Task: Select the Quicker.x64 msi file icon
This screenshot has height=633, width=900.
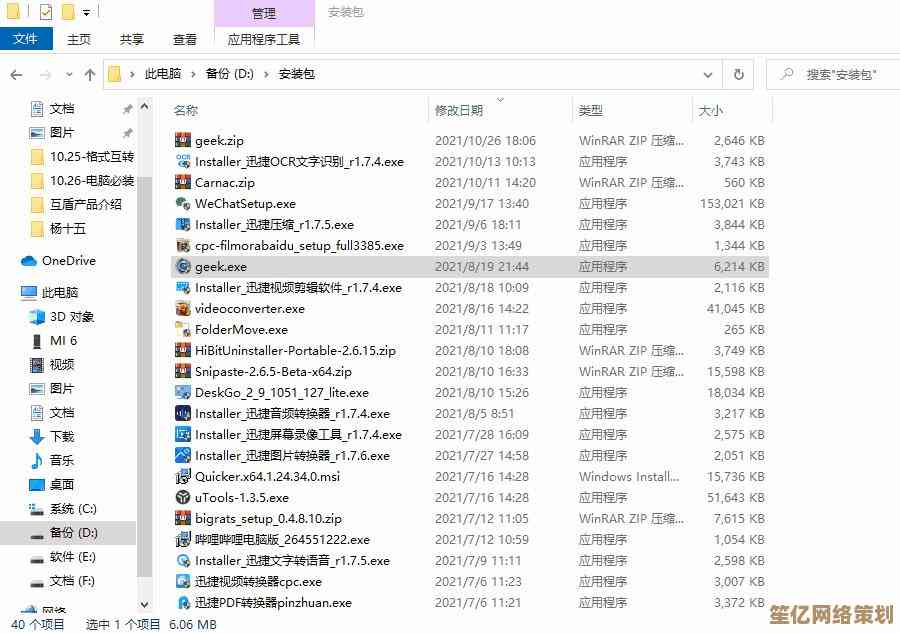Action: 183,477
